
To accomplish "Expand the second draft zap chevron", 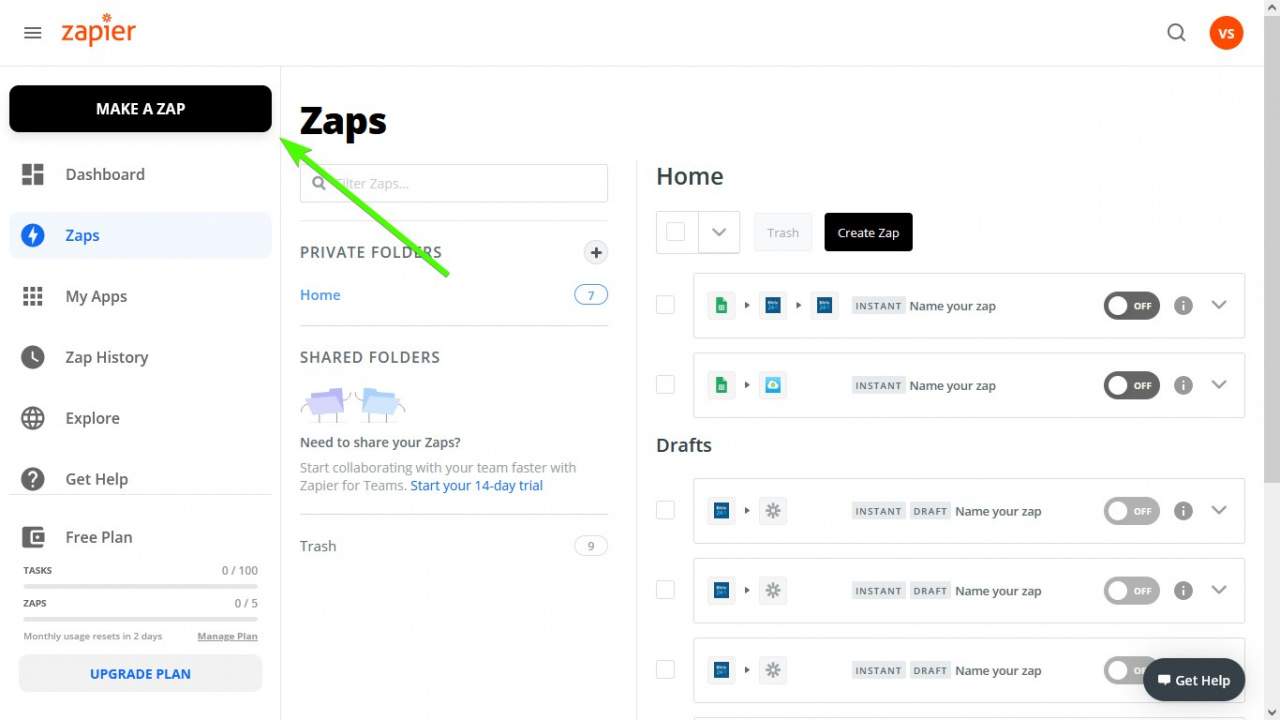I will click(x=1219, y=590).
